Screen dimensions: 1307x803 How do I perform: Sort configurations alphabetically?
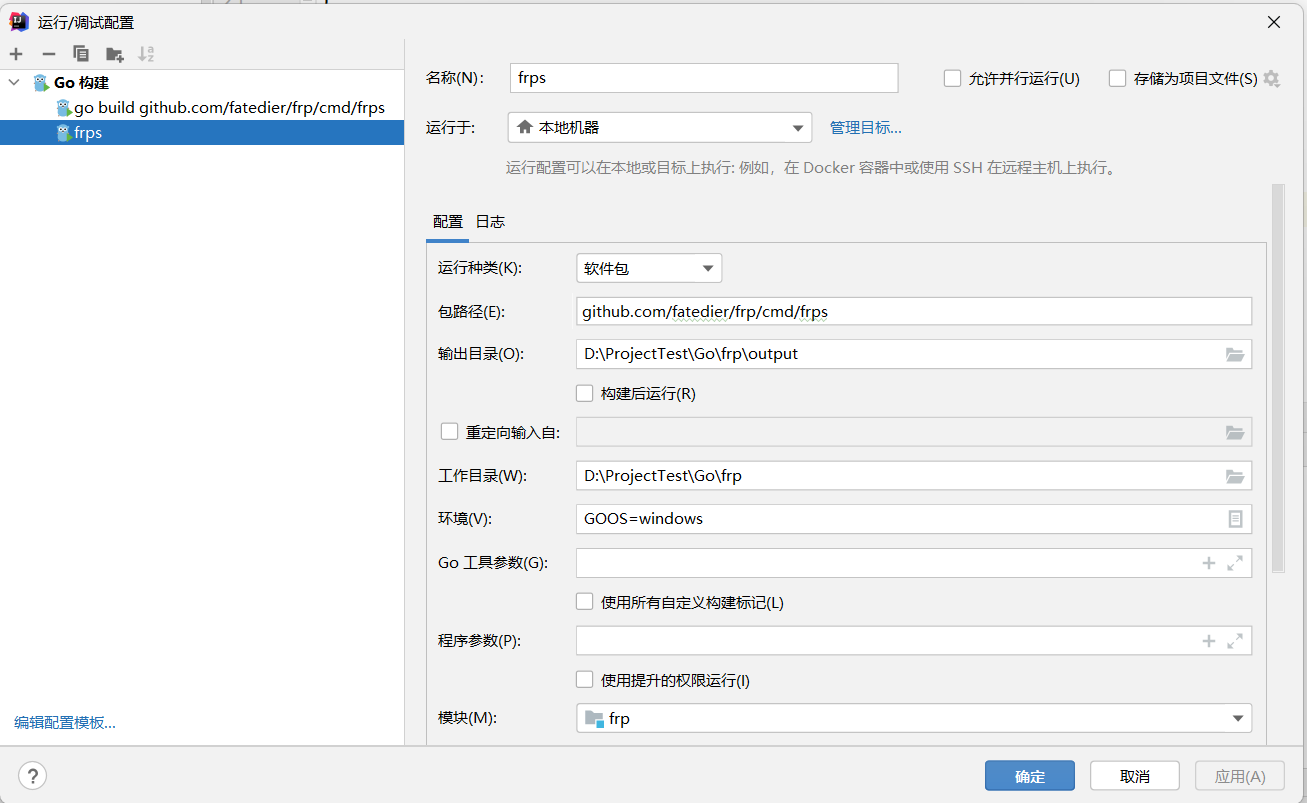coord(147,54)
